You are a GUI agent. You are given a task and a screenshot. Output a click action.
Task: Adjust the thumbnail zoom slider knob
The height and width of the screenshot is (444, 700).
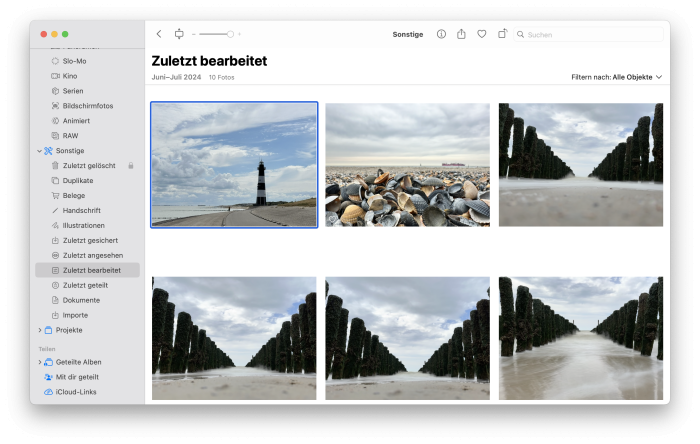tap(230, 34)
